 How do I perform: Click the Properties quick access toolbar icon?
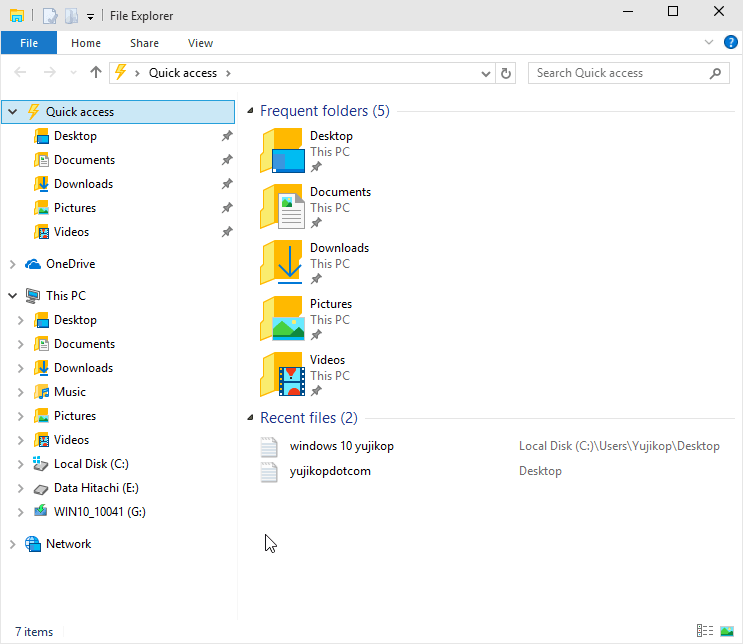50,16
